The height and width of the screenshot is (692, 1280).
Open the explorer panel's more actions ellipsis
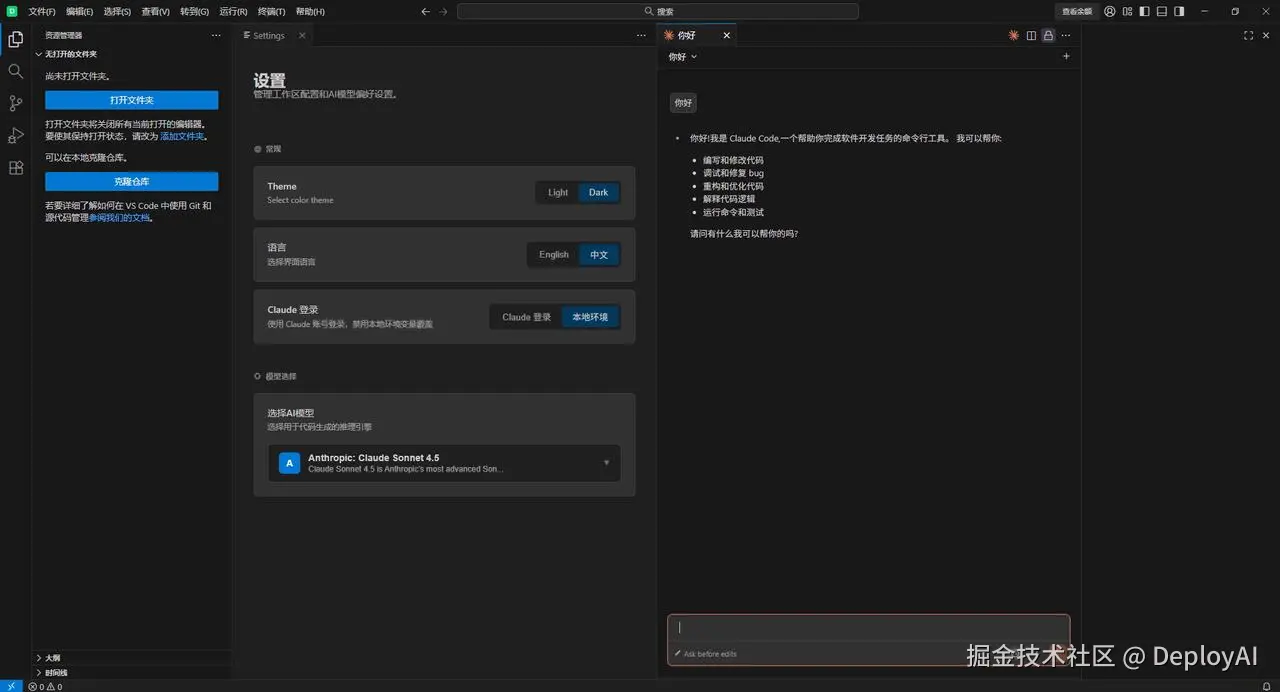[x=216, y=35]
